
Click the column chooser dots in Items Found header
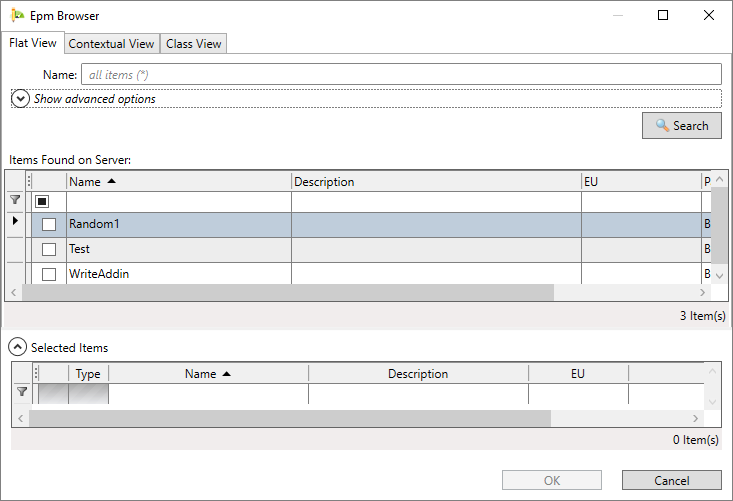point(29,181)
